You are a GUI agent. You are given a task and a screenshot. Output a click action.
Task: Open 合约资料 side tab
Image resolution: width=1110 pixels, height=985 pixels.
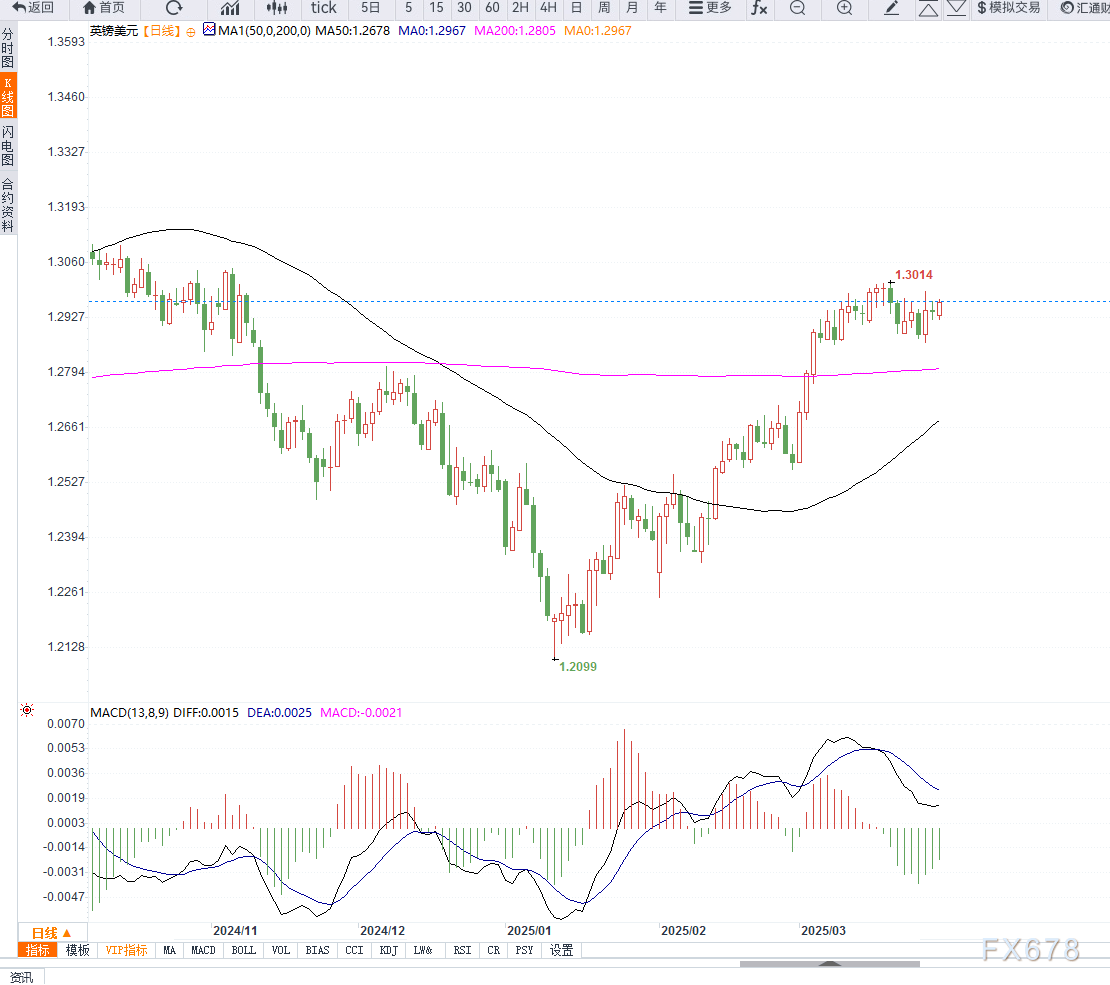(x=8, y=205)
